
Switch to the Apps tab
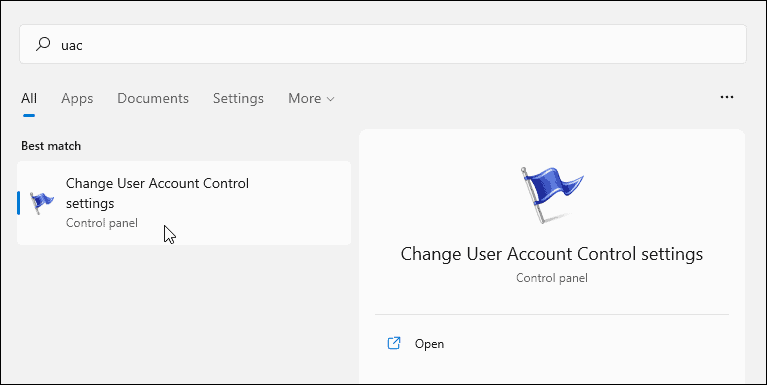click(x=77, y=98)
